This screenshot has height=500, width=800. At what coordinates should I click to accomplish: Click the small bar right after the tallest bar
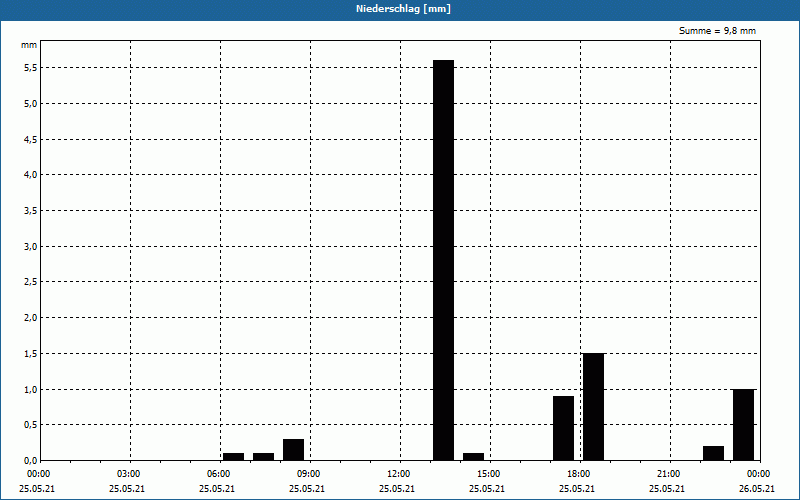point(473,457)
